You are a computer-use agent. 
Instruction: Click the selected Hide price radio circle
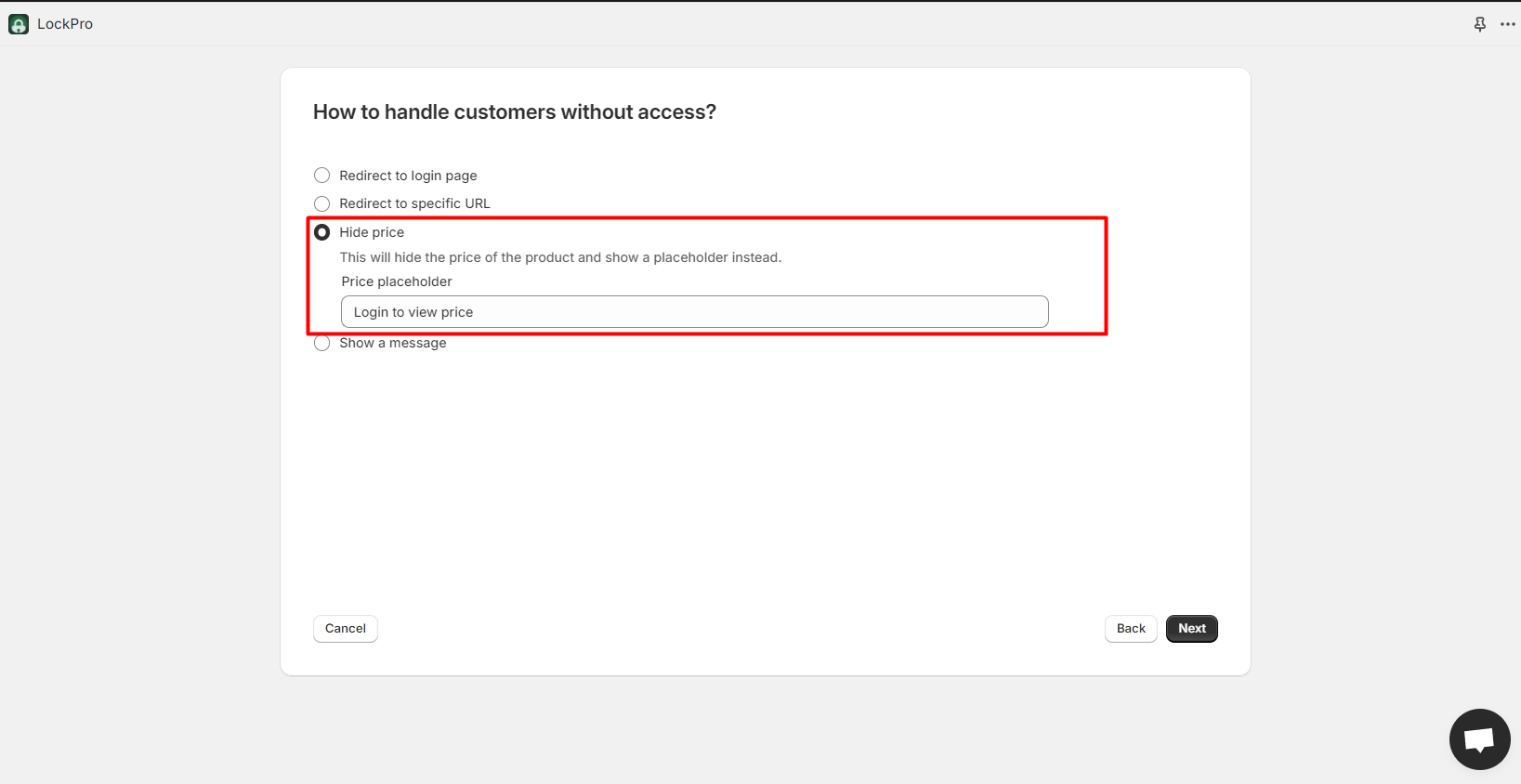point(322,232)
